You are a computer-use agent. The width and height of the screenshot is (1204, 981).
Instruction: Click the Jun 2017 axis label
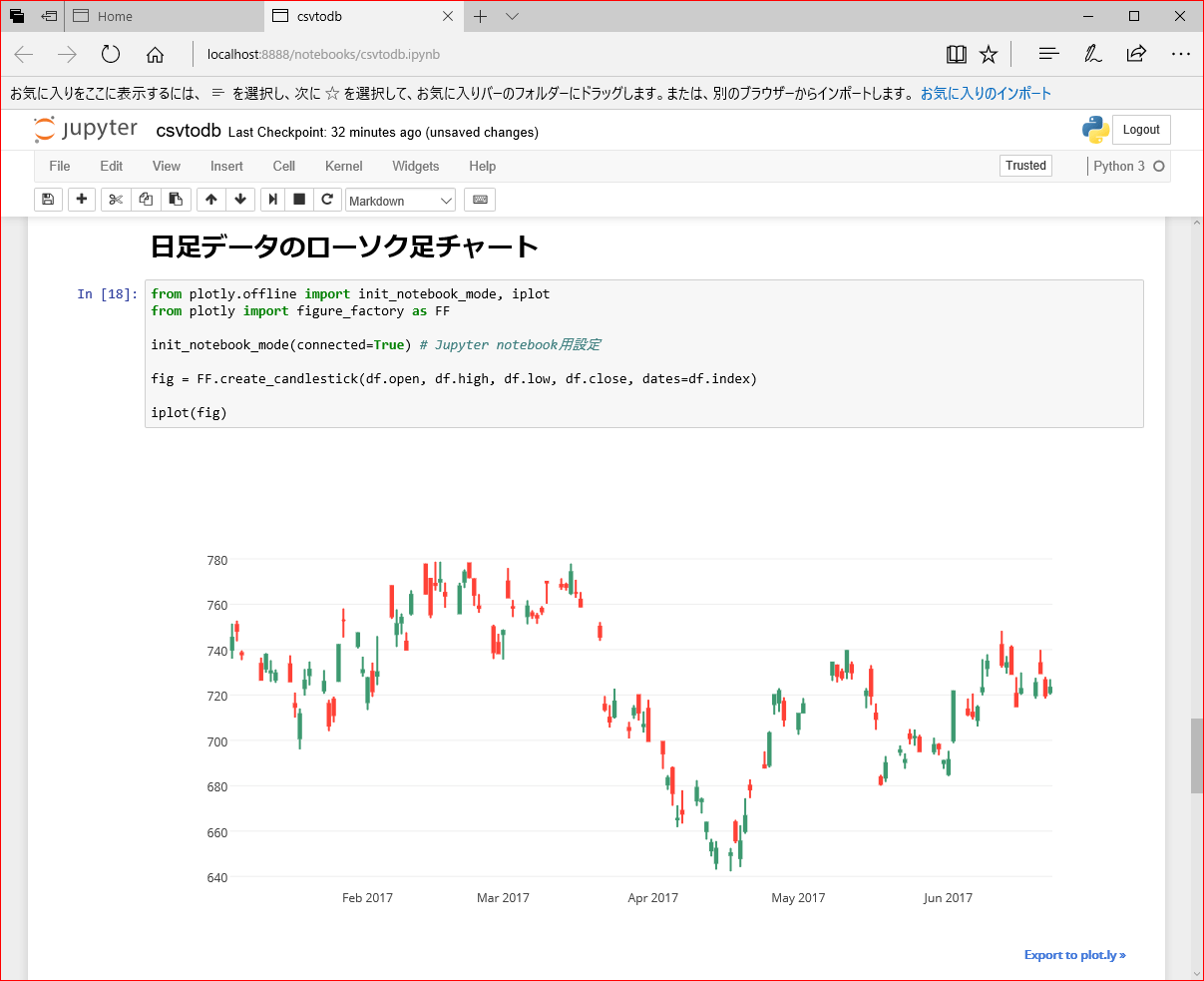948,898
